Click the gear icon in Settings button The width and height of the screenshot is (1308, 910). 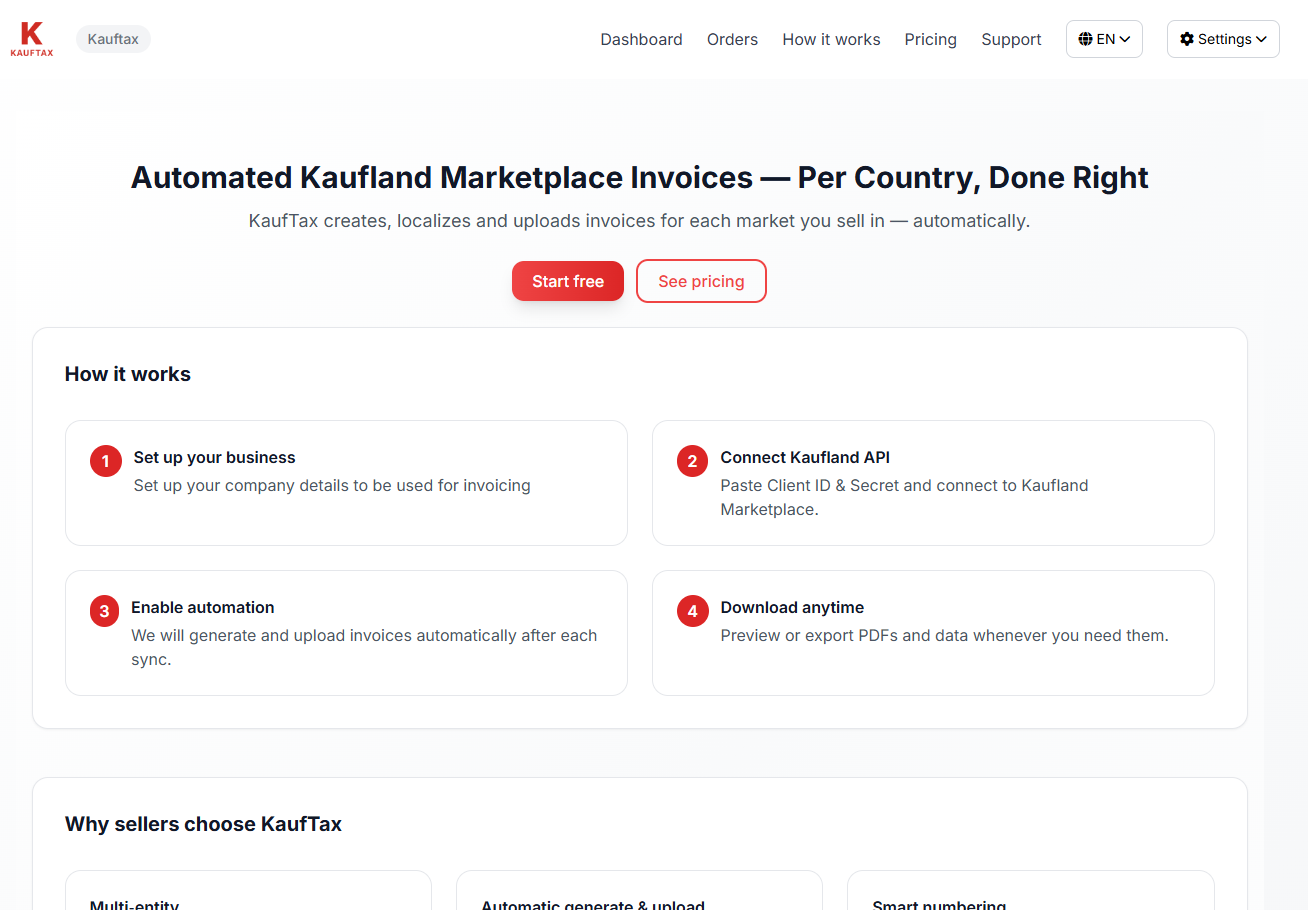coord(1188,38)
